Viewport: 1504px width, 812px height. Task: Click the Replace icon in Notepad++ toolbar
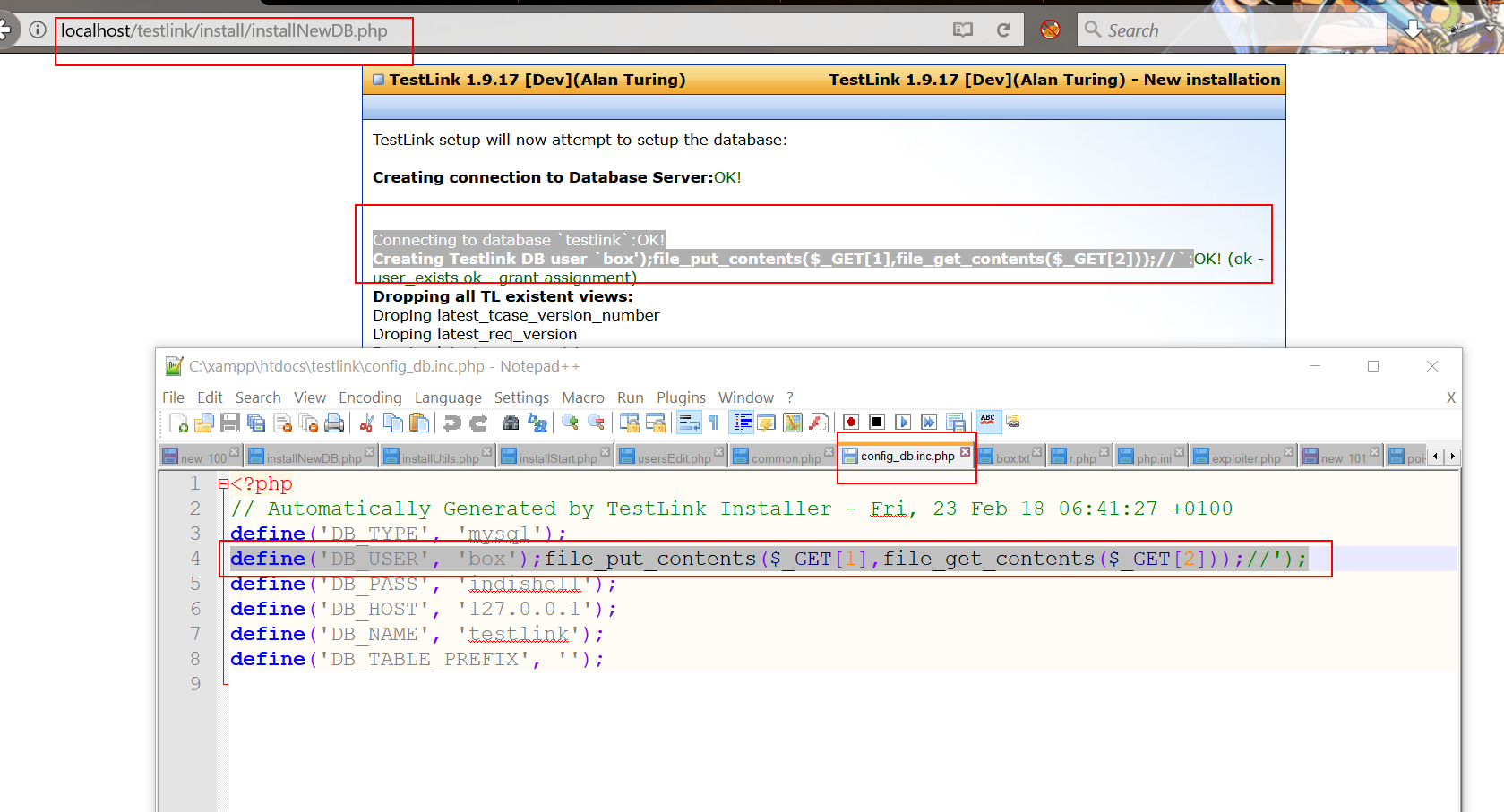tap(537, 423)
